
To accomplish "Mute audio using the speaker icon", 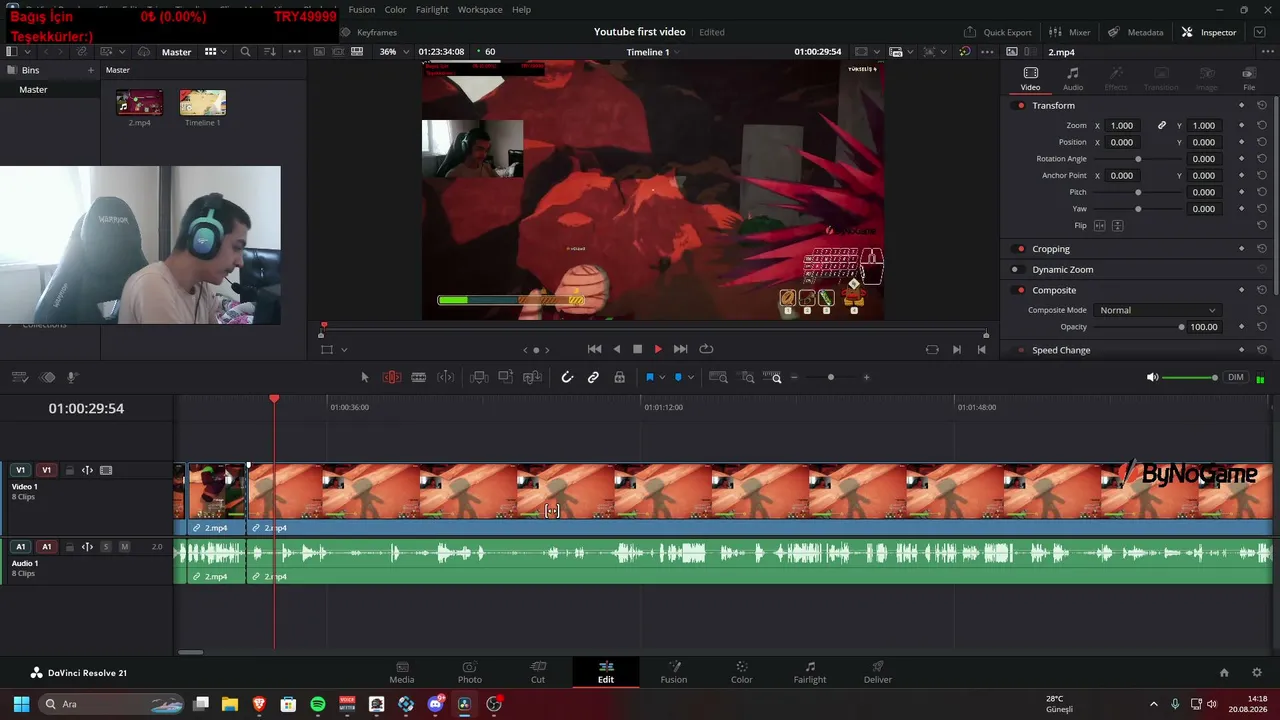I will pyautogui.click(x=1152, y=377).
